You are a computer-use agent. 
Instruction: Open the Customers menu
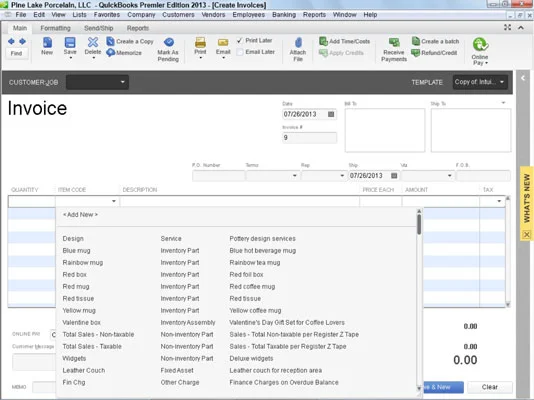pyautogui.click(x=178, y=15)
